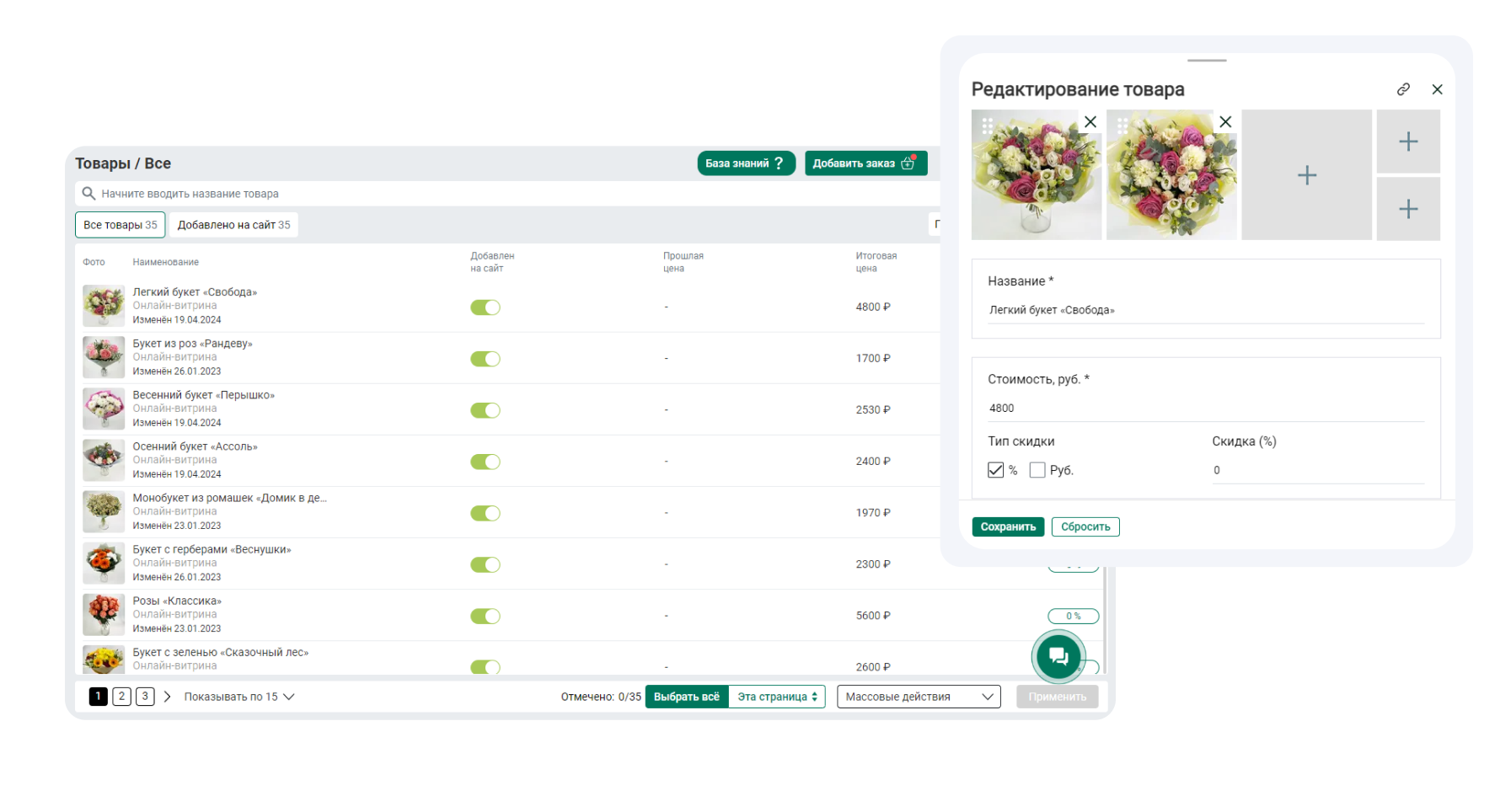Edit the Скидка (%) field
Image resolution: width=1511 pixels, height=812 pixels.
point(1318,470)
